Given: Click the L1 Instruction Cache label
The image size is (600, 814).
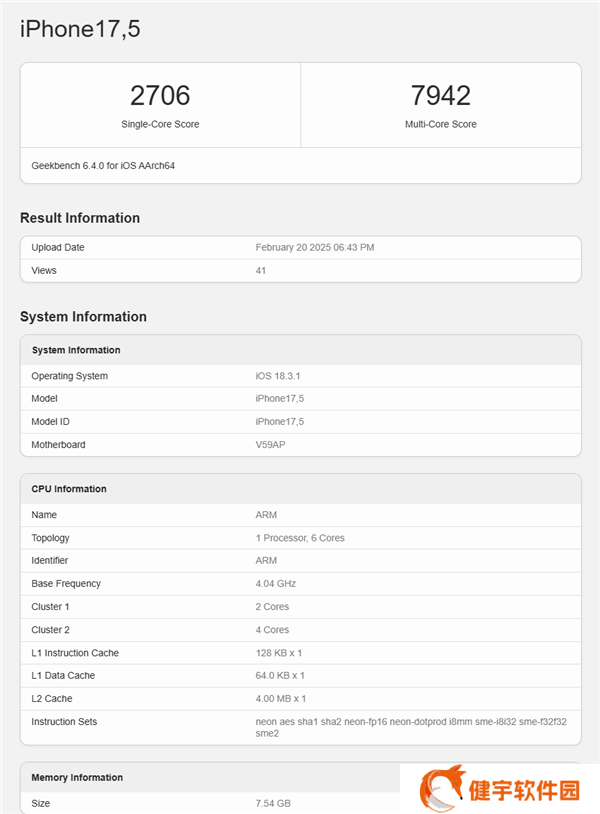Looking at the screenshot, I should [75, 653].
